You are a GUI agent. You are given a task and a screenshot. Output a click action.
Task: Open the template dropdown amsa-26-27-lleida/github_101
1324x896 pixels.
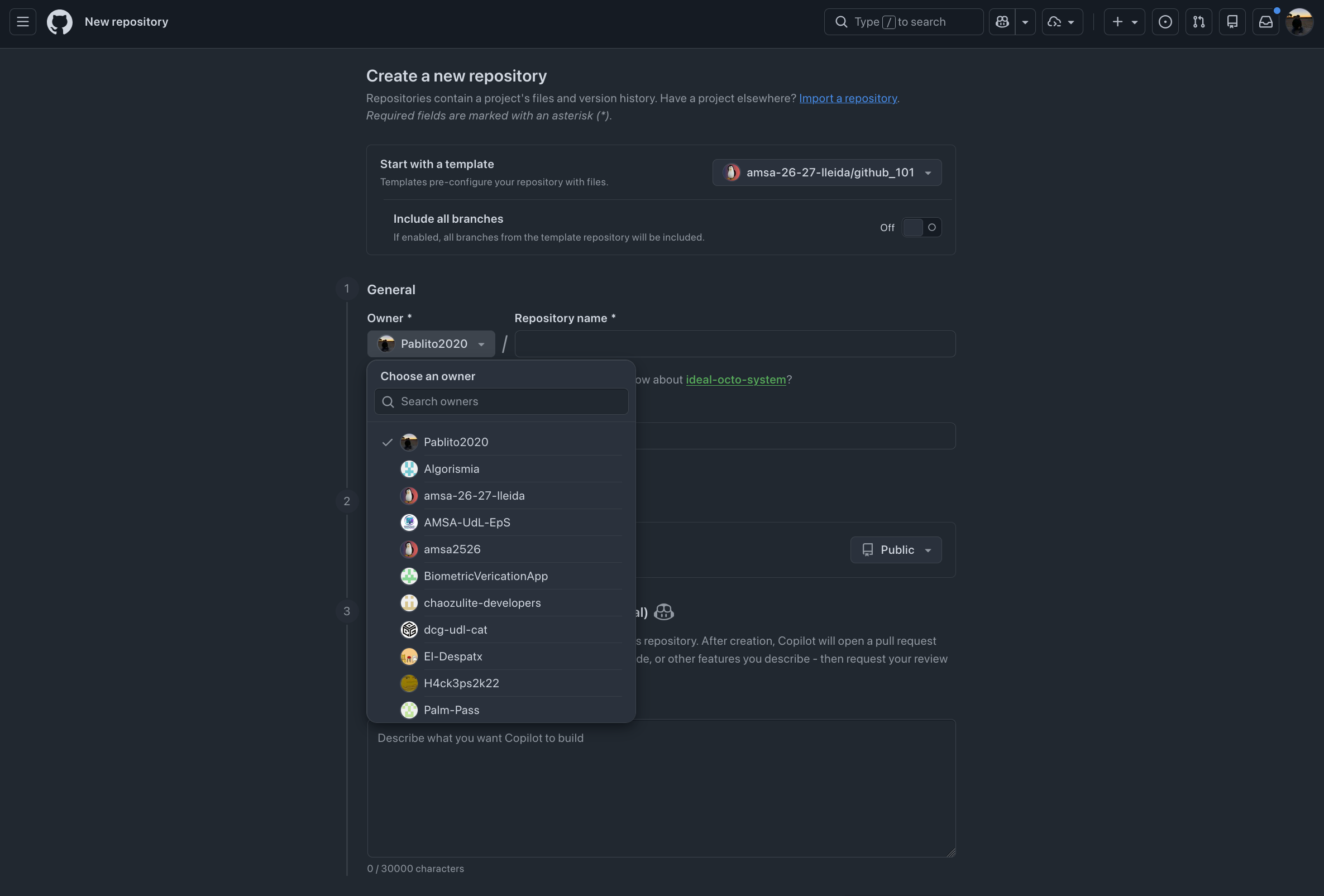pyautogui.click(x=826, y=173)
